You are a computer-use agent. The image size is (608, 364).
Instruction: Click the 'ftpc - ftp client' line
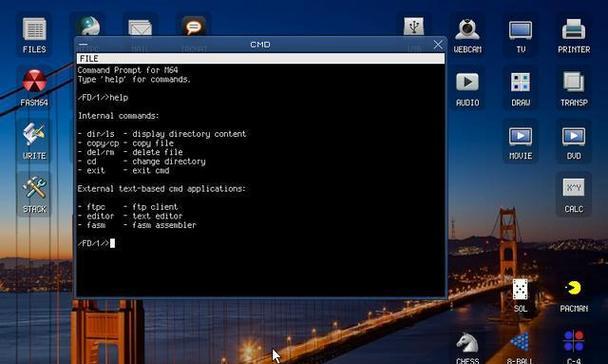pos(128,207)
